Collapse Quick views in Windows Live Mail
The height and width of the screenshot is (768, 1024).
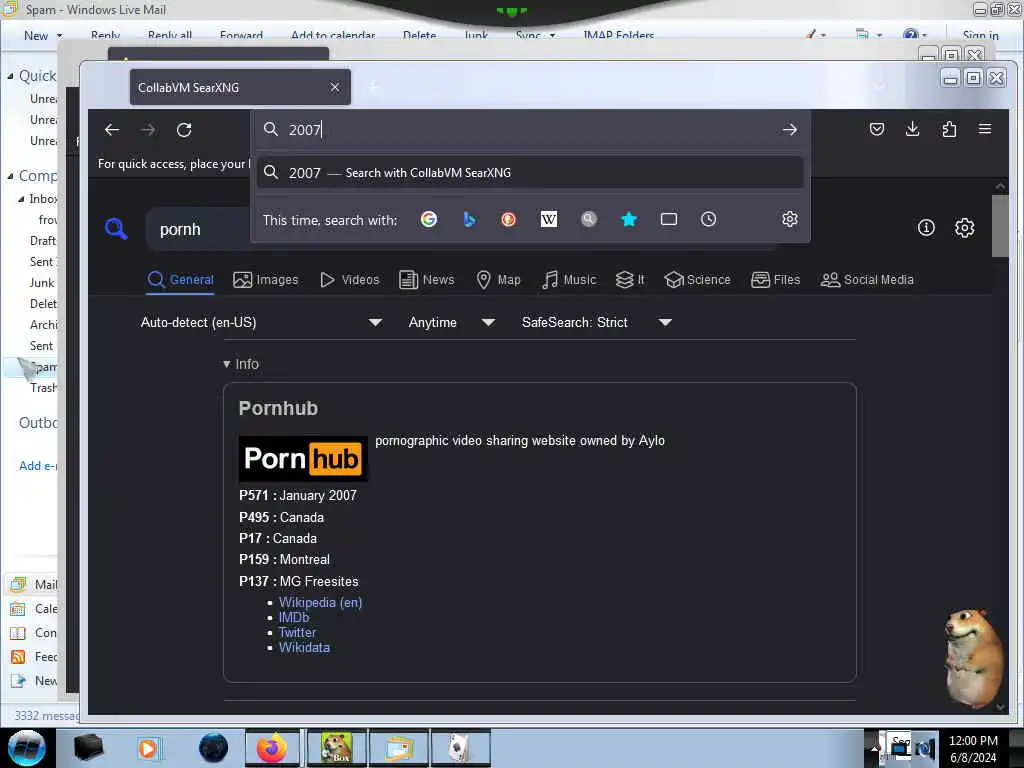pyautogui.click(x=10, y=76)
